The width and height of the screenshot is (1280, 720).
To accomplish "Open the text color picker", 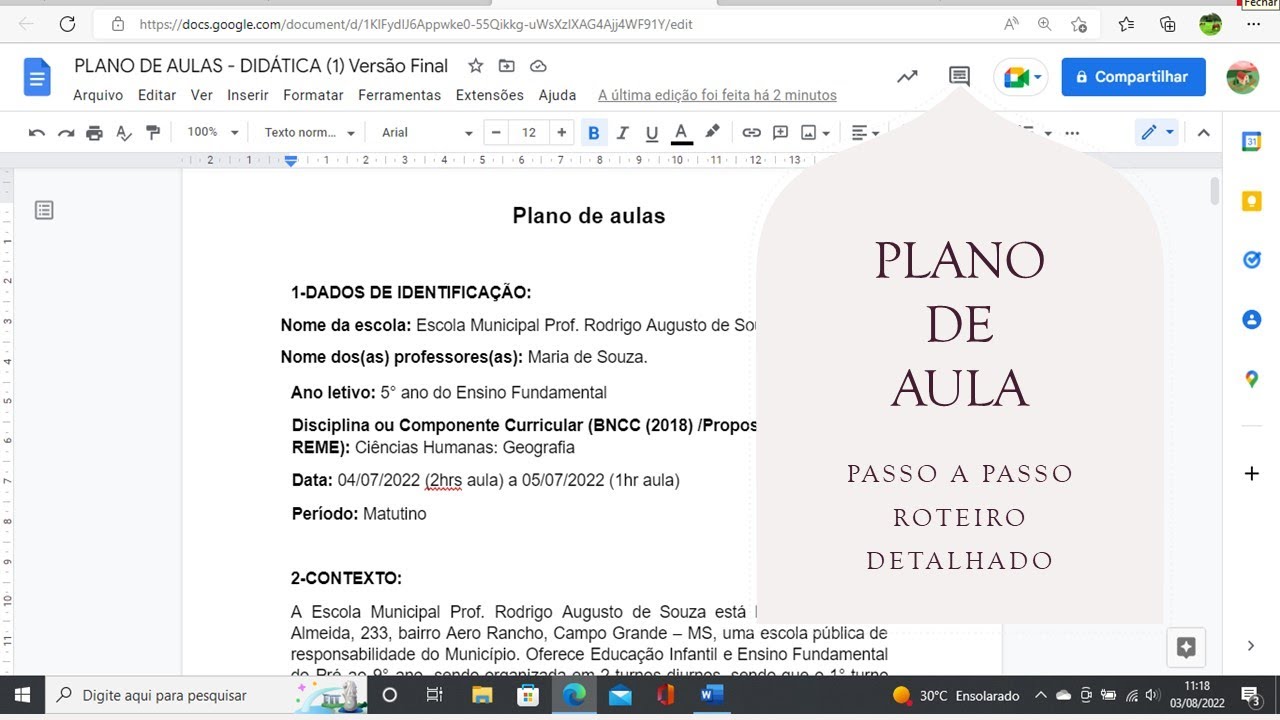I will point(682,132).
